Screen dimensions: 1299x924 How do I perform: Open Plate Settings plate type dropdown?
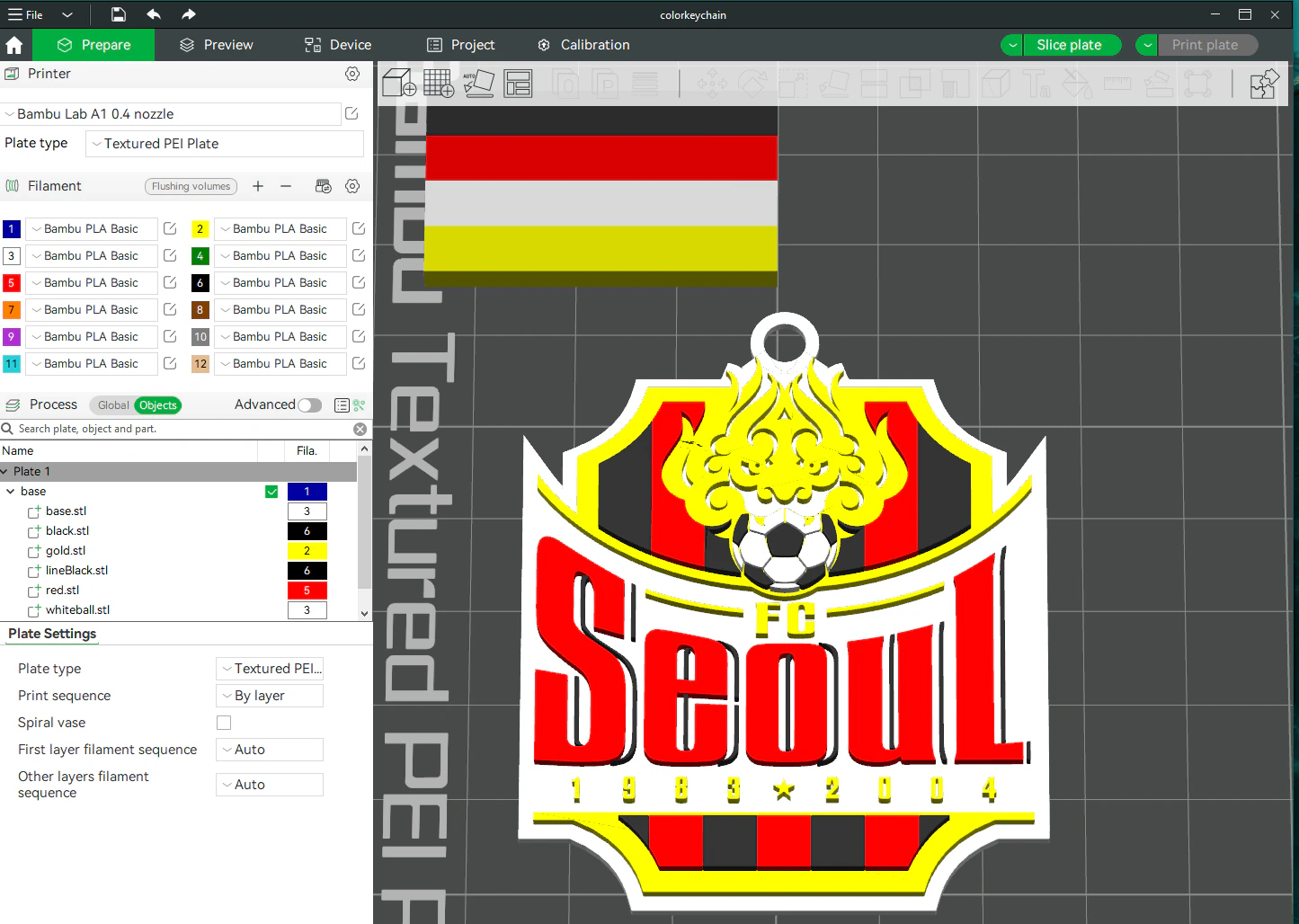(x=270, y=669)
